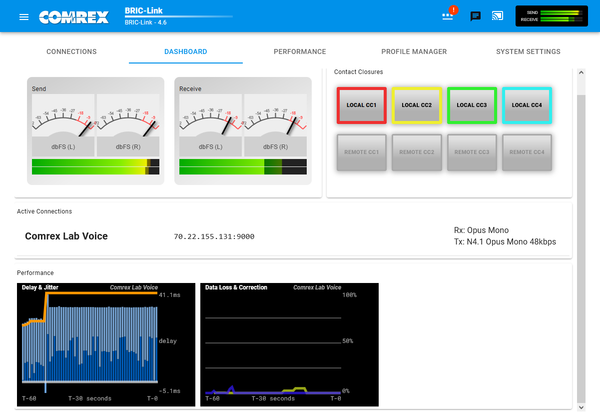Toggle the Local CC1 contact closure

(x=362, y=105)
